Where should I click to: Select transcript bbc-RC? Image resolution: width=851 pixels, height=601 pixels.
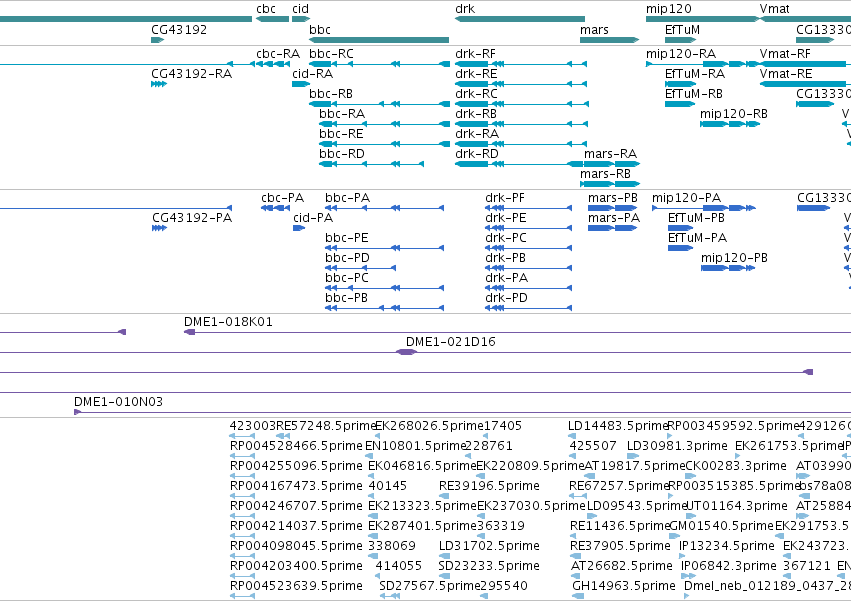[379, 64]
